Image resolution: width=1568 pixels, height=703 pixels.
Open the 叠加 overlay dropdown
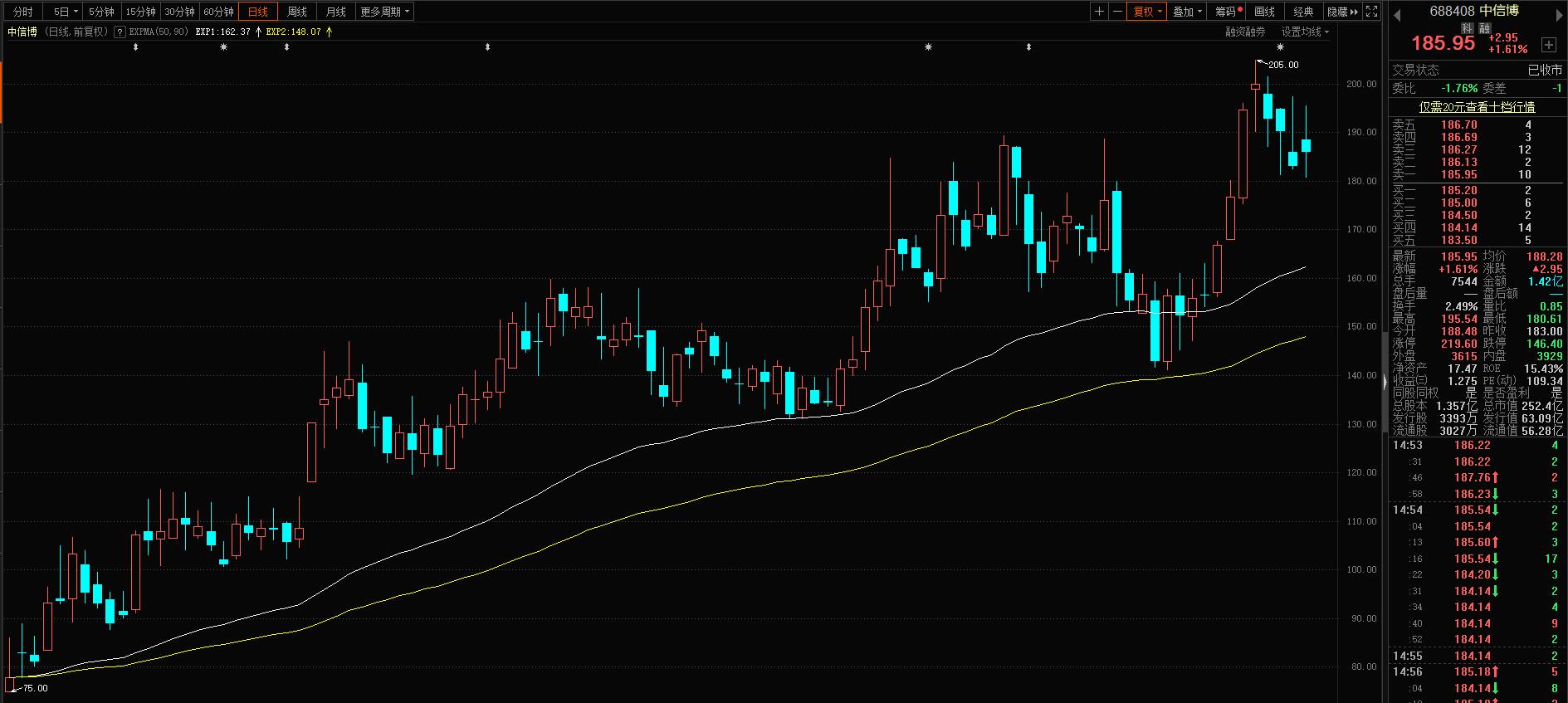tap(1187, 12)
